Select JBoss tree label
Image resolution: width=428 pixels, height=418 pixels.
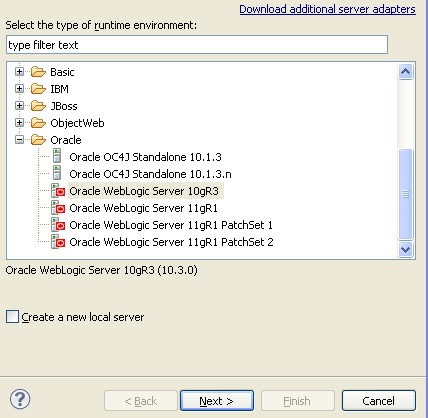tap(64, 106)
